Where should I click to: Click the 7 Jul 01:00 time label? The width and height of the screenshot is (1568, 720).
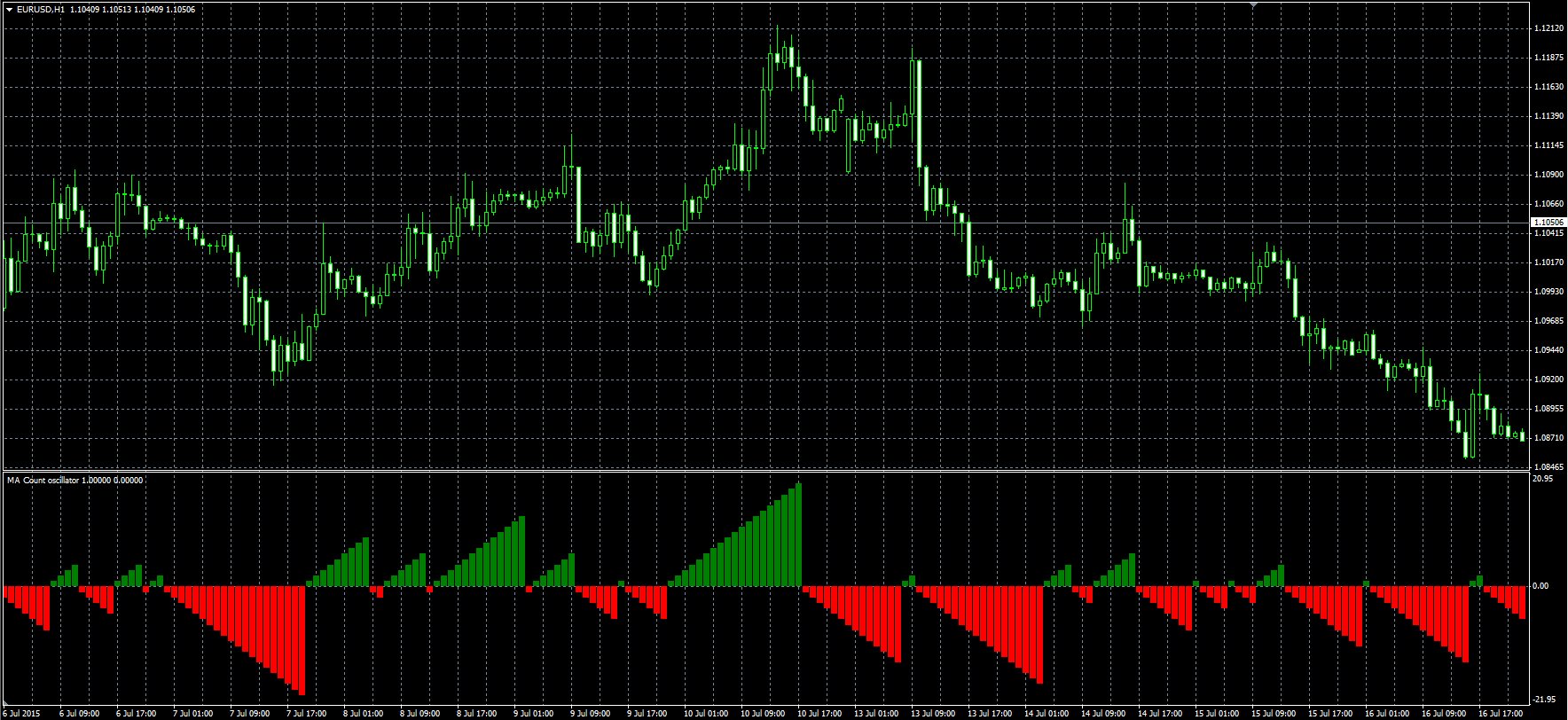pos(192,714)
